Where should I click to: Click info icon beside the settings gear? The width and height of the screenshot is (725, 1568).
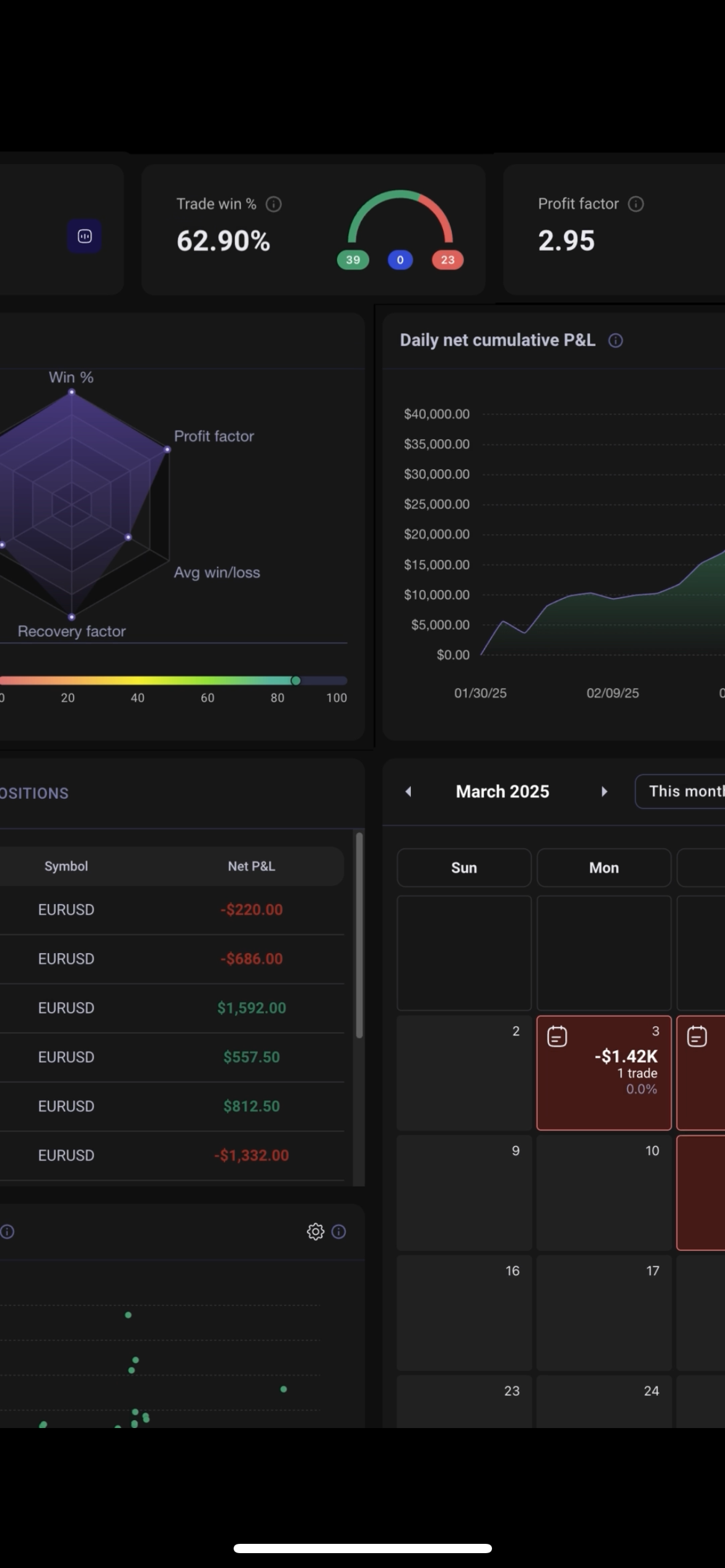339,1232
